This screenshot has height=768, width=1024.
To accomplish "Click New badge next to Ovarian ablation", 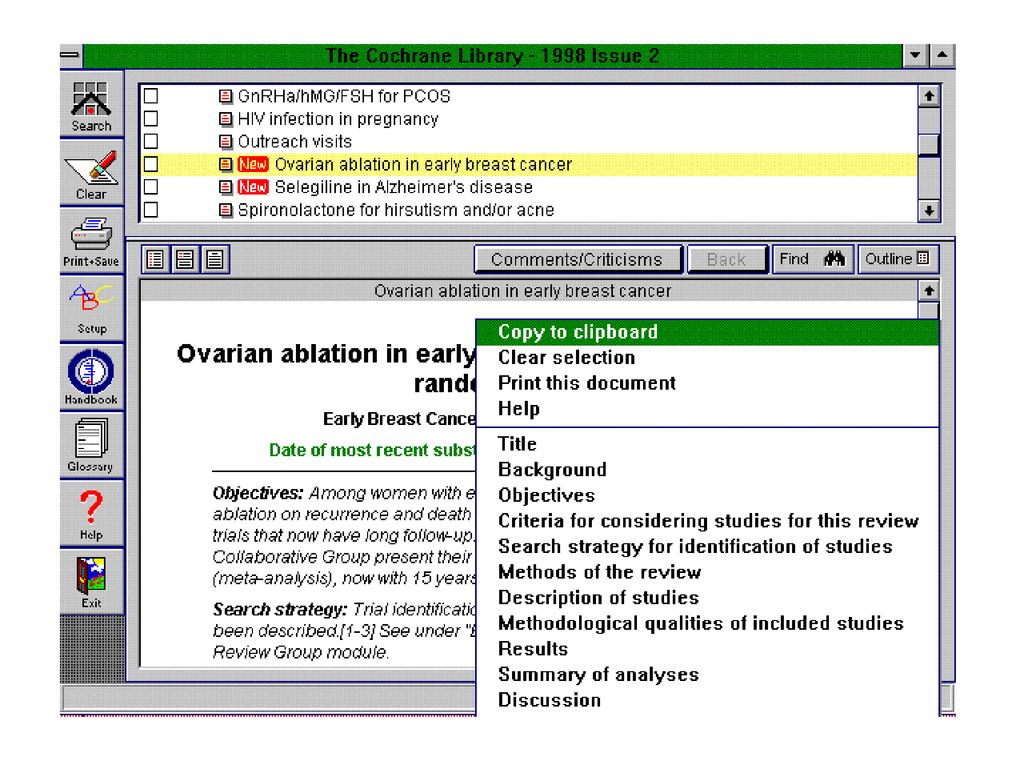I will click(253, 165).
